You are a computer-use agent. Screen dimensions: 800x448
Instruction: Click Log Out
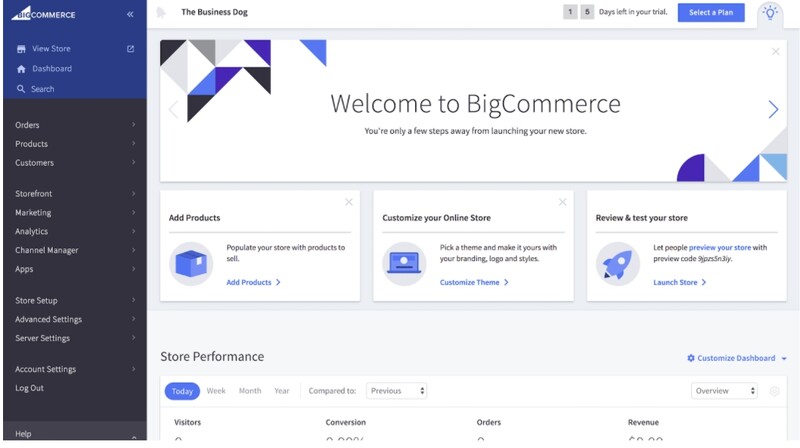[30, 388]
